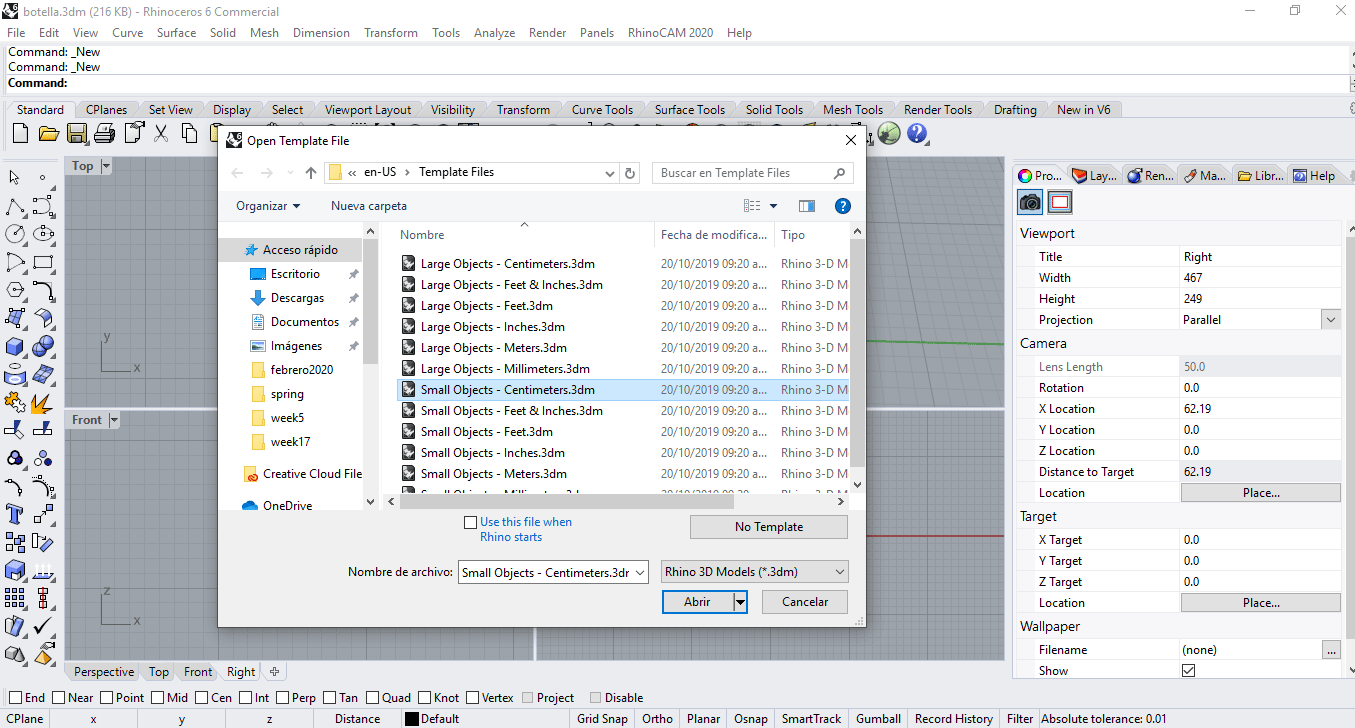Select the Polyline tool
The height and width of the screenshot is (728, 1355).
point(15,207)
